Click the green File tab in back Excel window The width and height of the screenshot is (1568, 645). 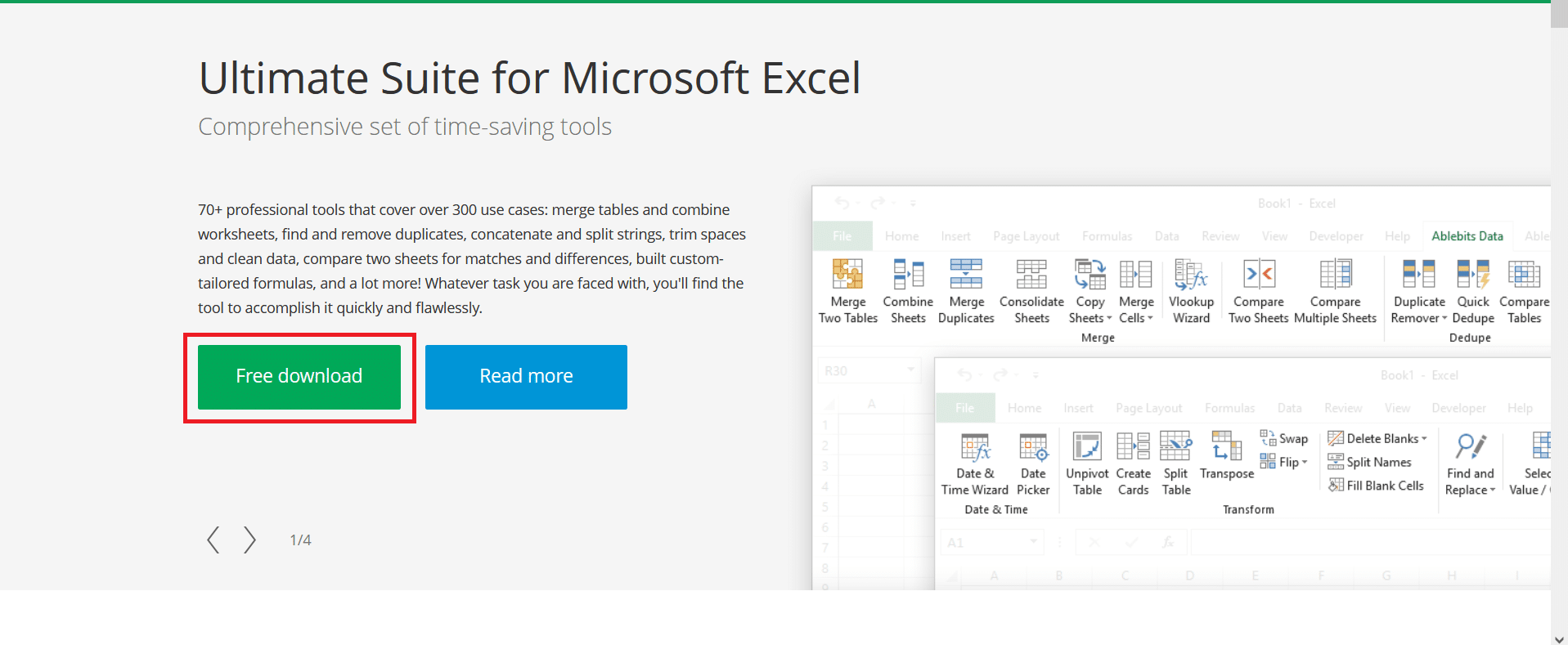click(x=842, y=236)
